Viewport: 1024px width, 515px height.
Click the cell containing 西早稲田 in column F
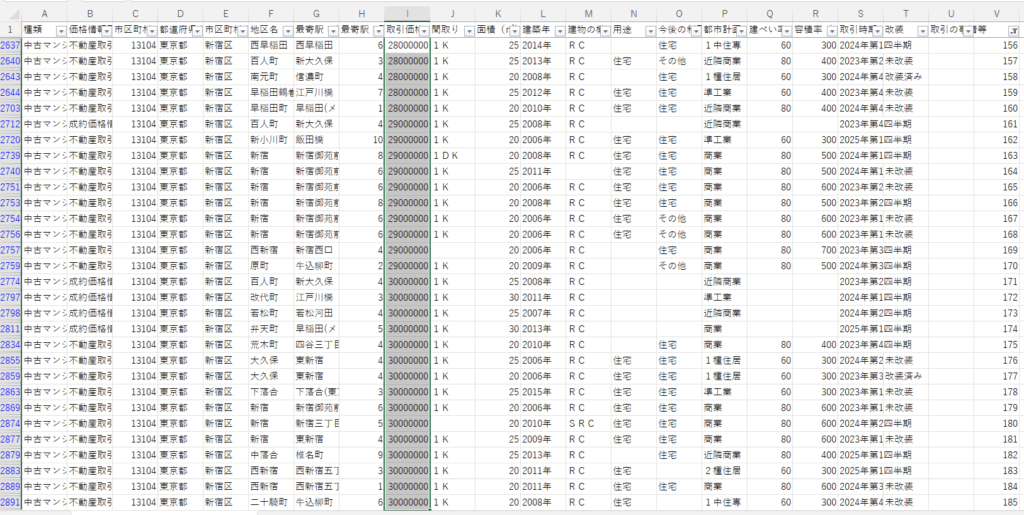(267, 46)
